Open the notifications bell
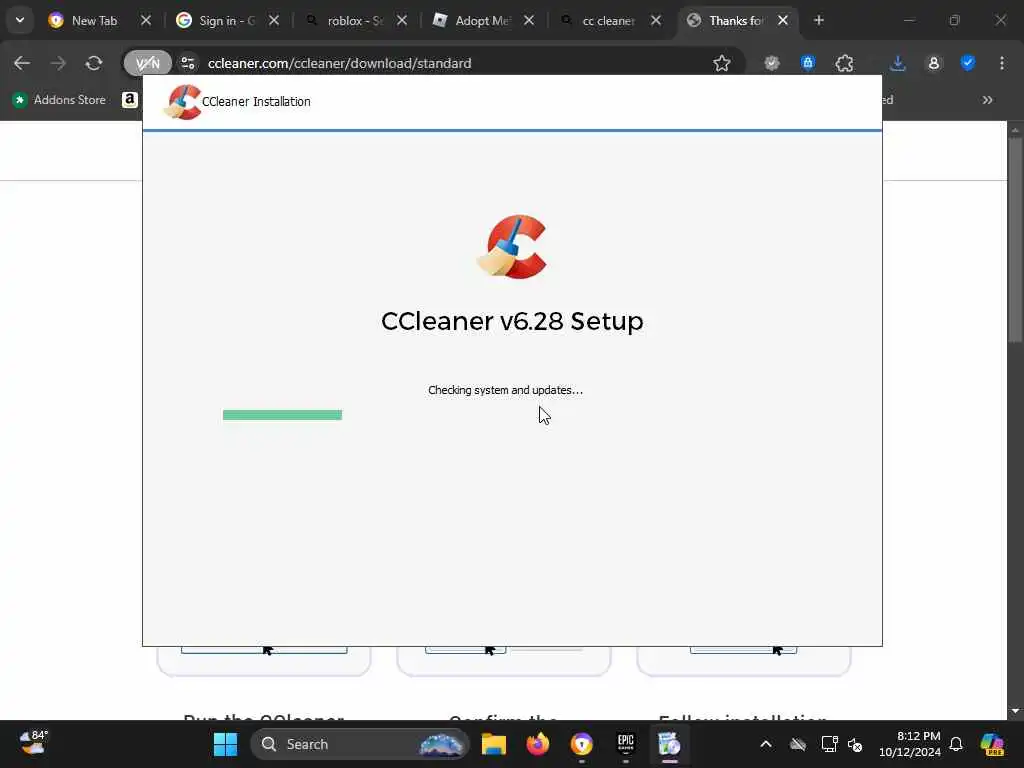Image resolution: width=1024 pixels, height=768 pixels. (956, 744)
